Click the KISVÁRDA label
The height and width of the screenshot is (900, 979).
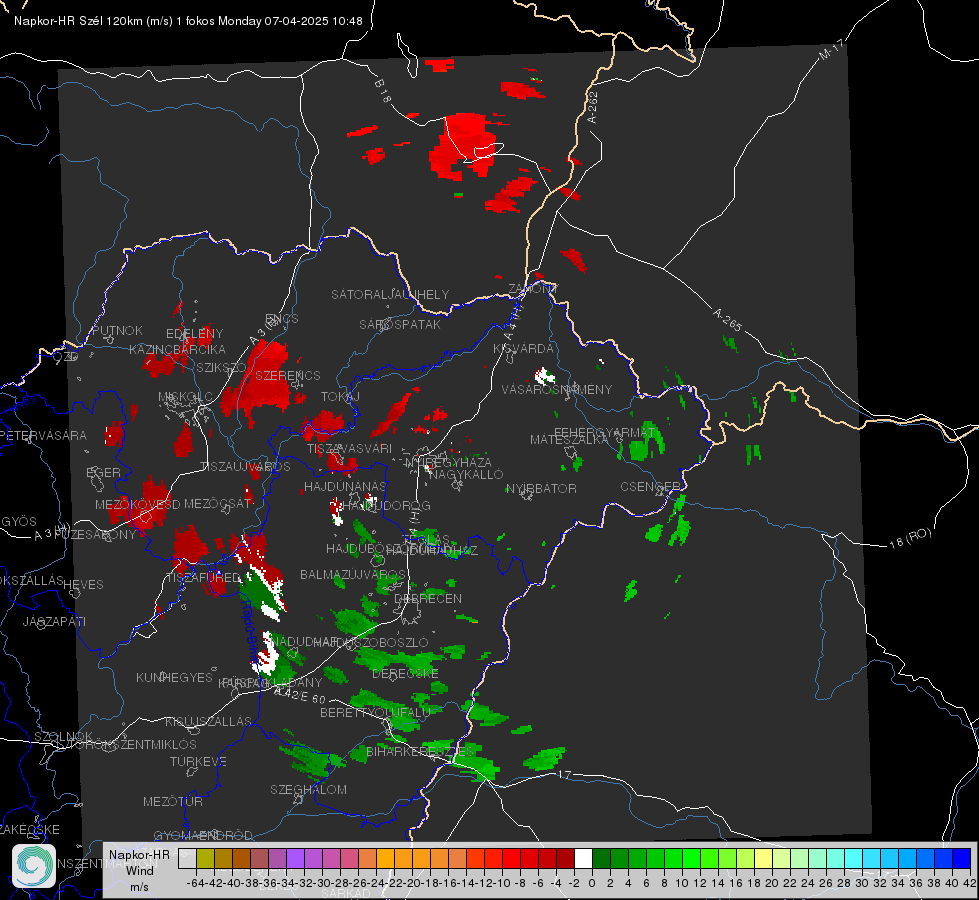pos(524,349)
